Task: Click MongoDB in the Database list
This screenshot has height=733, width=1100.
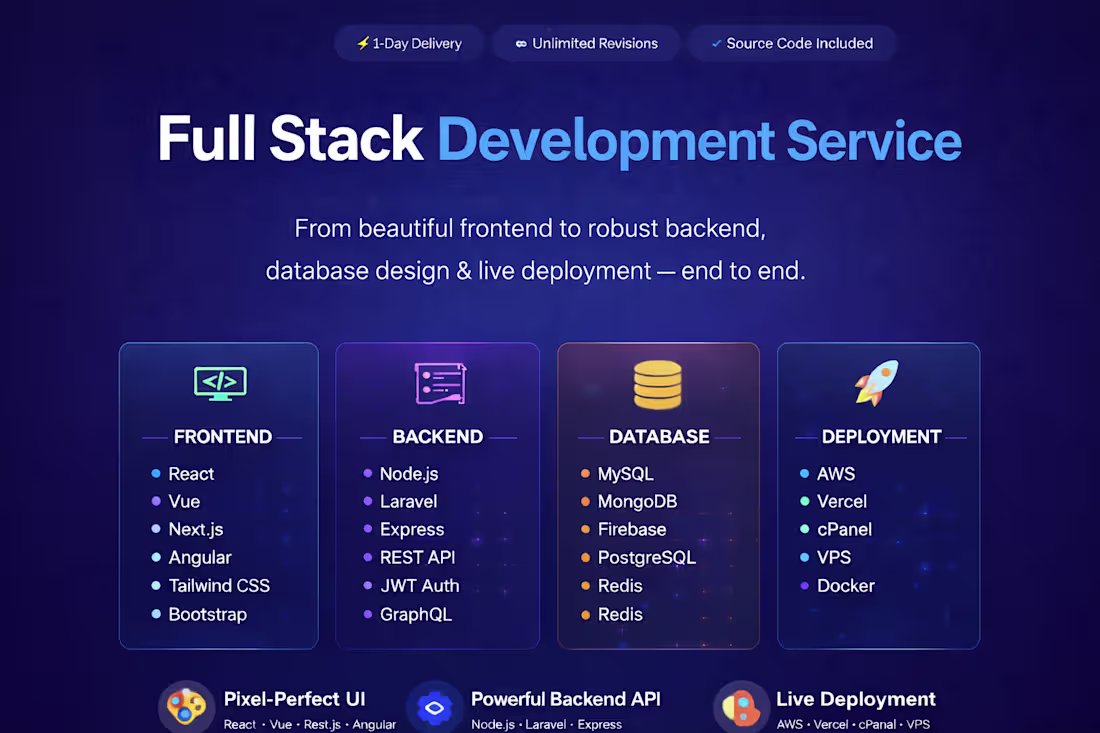Action: pos(637,502)
